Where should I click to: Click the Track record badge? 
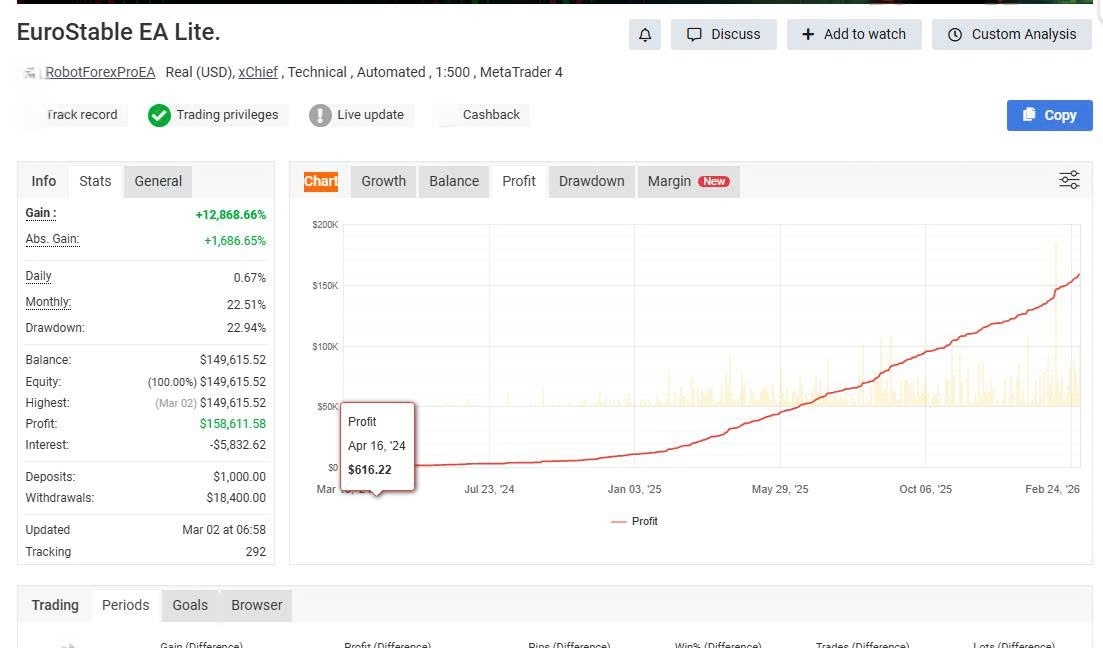pyautogui.click(x=81, y=115)
